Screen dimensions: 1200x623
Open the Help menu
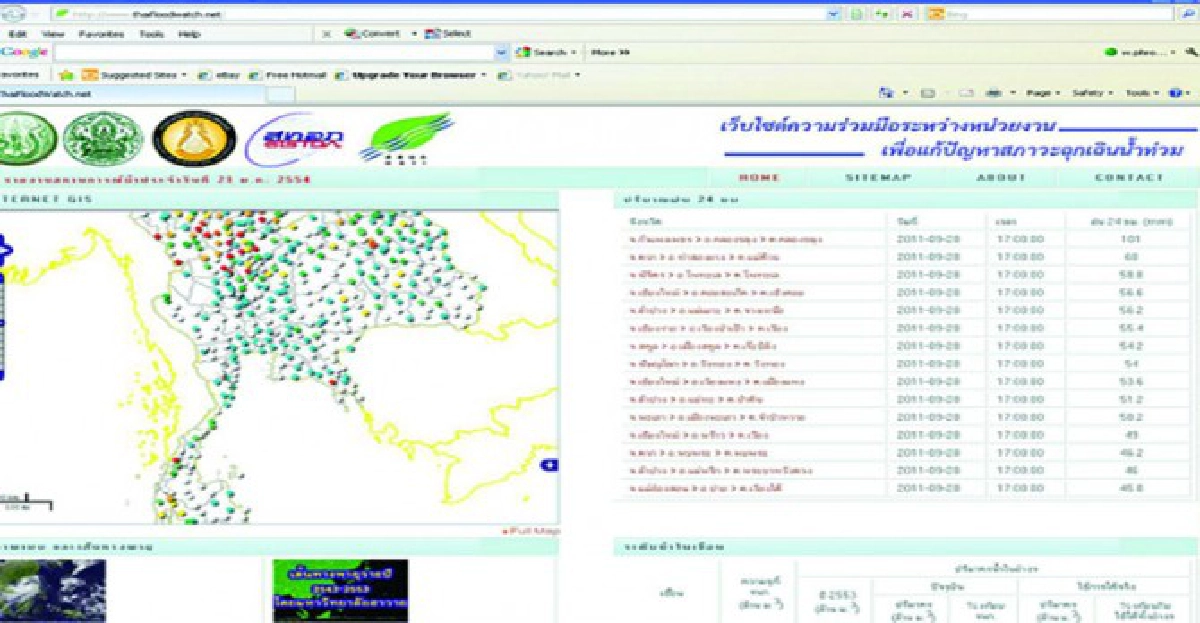[x=189, y=33]
